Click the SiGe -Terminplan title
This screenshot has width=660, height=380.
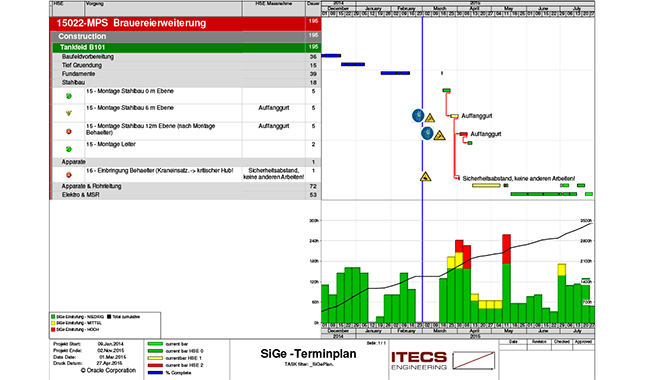(x=308, y=353)
